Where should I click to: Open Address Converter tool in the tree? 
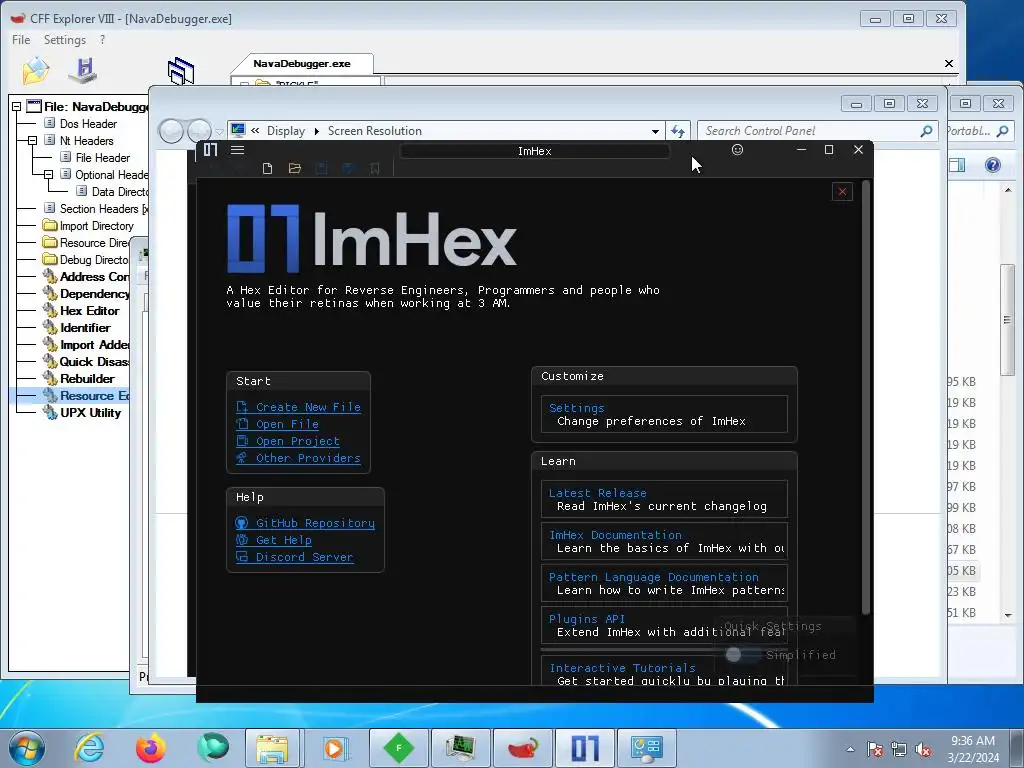[x=95, y=276]
